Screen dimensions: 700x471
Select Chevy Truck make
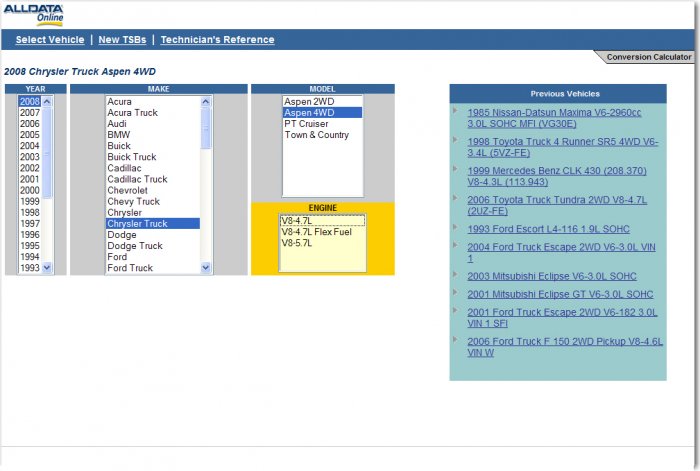coord(153,201)
